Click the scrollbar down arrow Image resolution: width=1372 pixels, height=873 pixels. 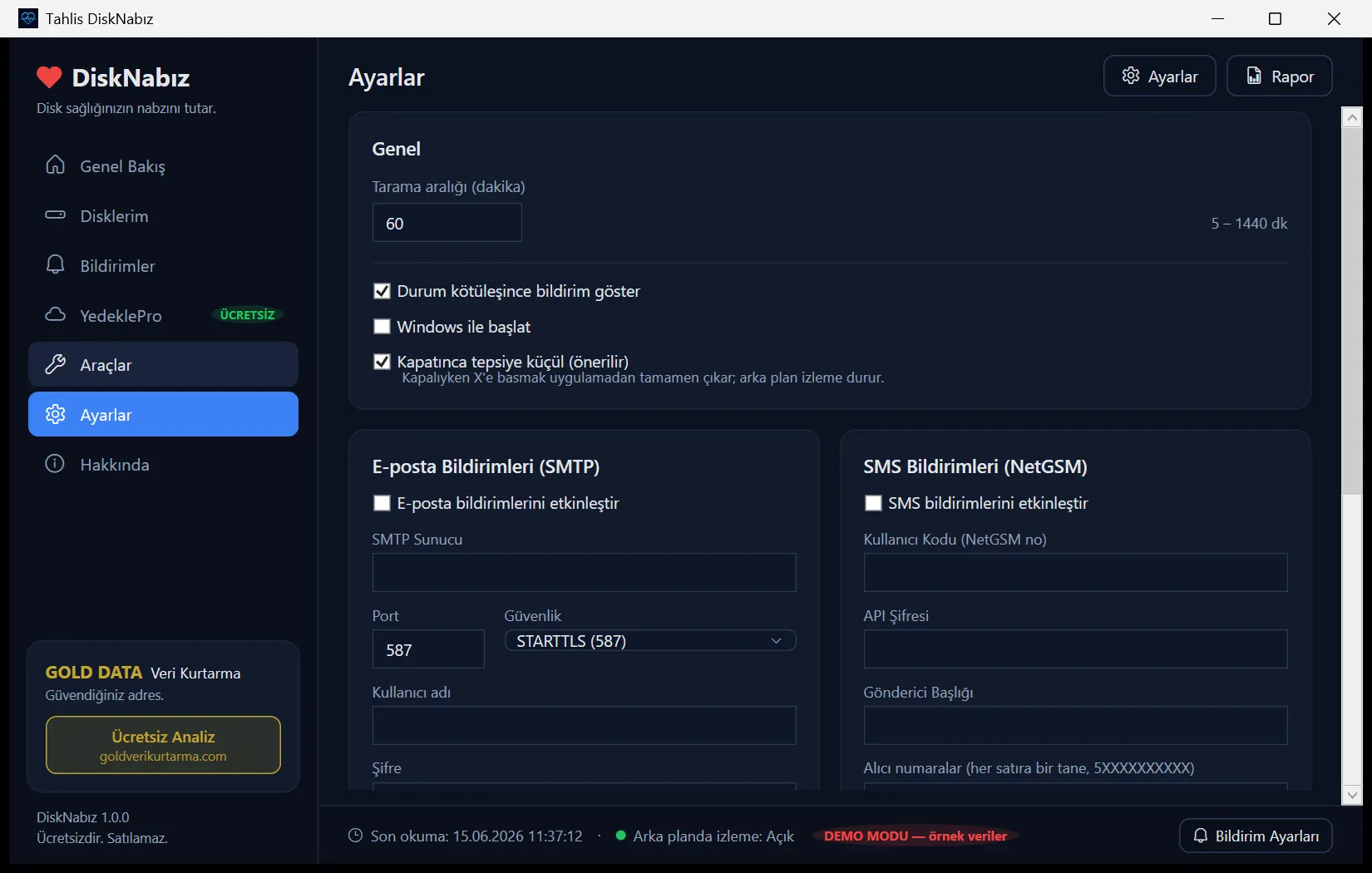point(1352,795)
